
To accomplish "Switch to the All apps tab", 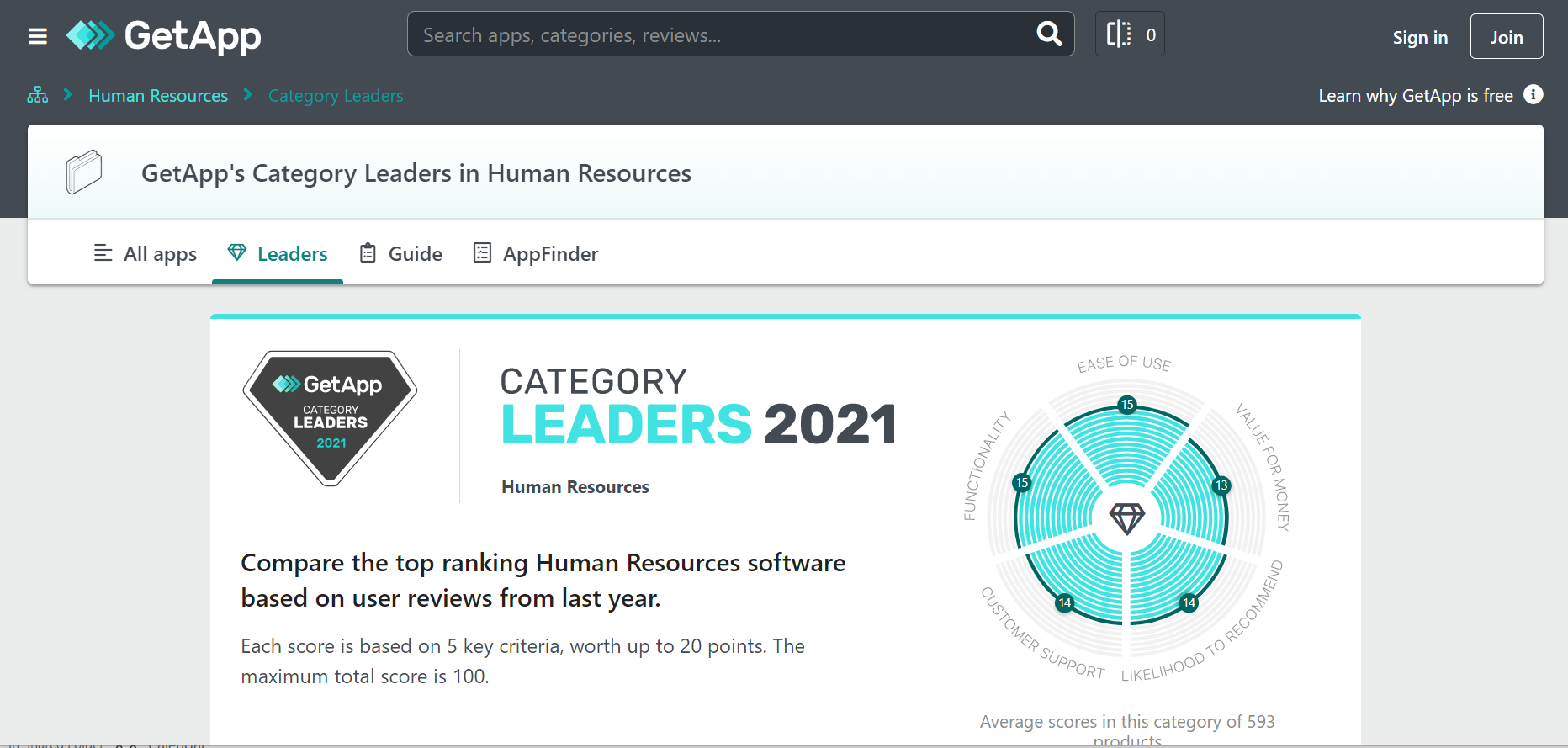I will point(146,253).
